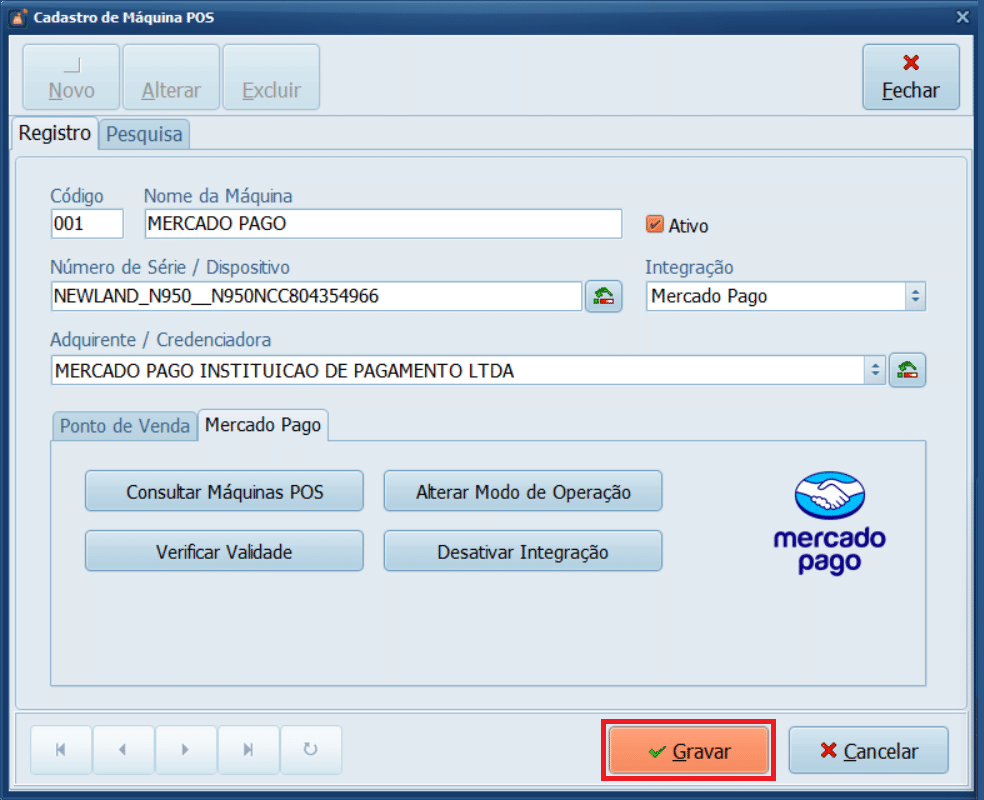Click the Nome da Máquina text field
Image resolution: width=984 pixels, height=800 pixels.
pos(383,224)
